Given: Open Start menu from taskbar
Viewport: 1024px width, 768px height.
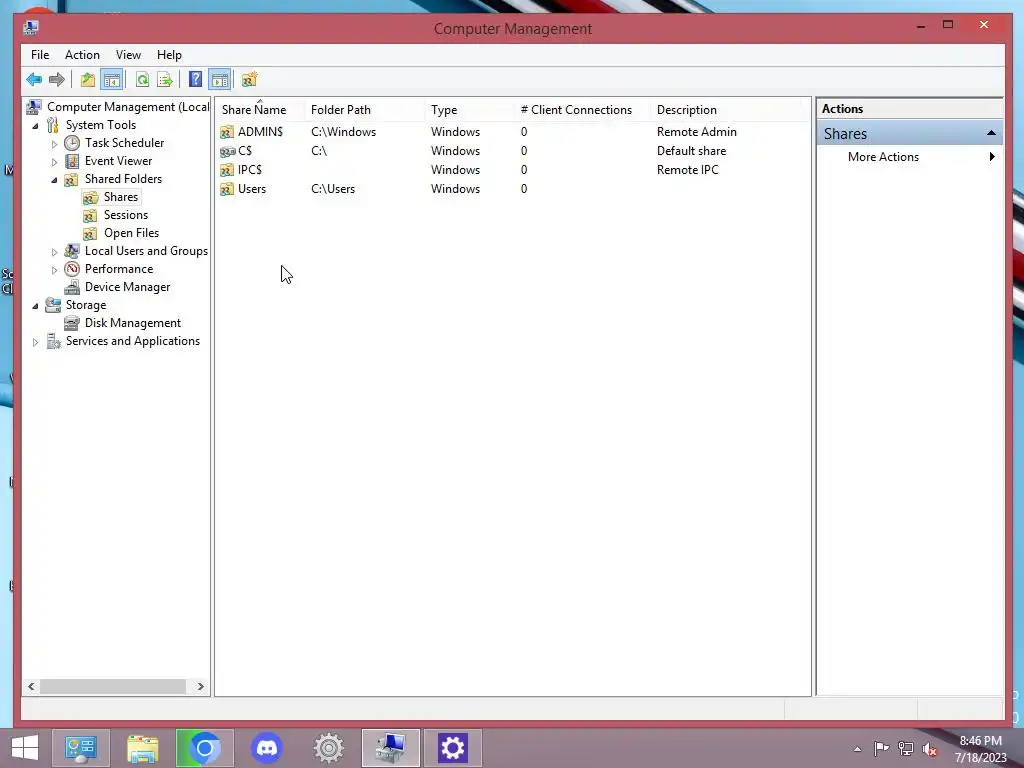Looking at the screenshot, I should pos(25,748).
